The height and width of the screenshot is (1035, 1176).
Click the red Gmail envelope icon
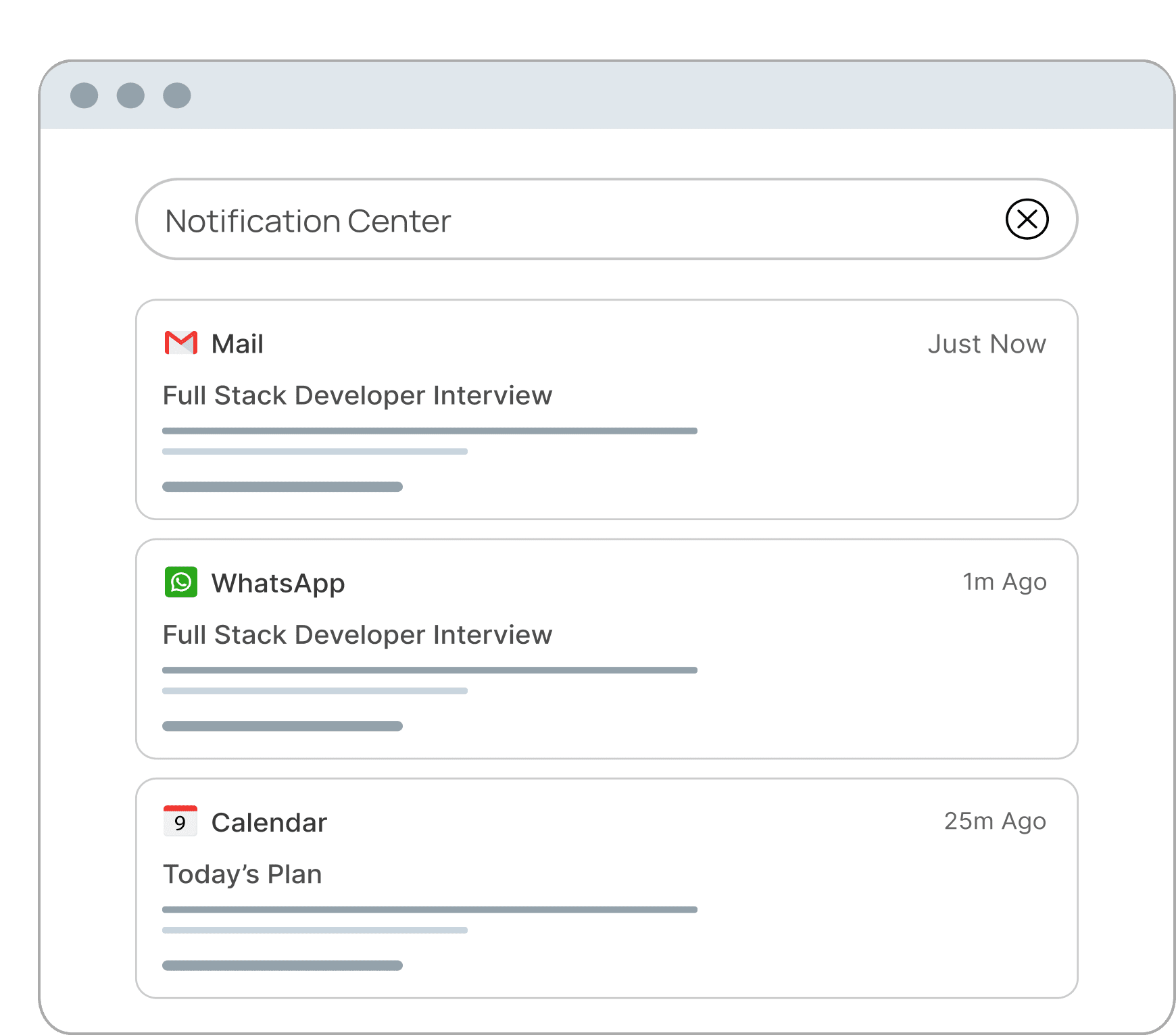pos(180,343)
